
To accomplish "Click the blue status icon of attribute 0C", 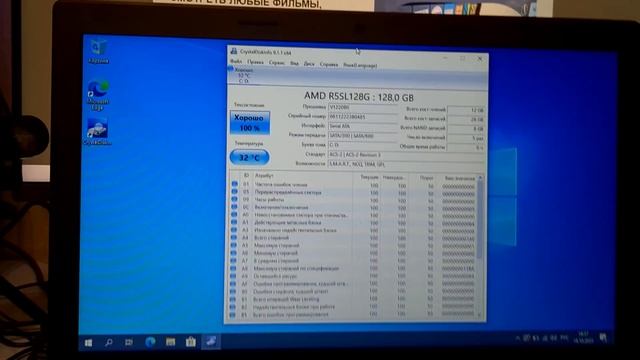I will point(234,207).
